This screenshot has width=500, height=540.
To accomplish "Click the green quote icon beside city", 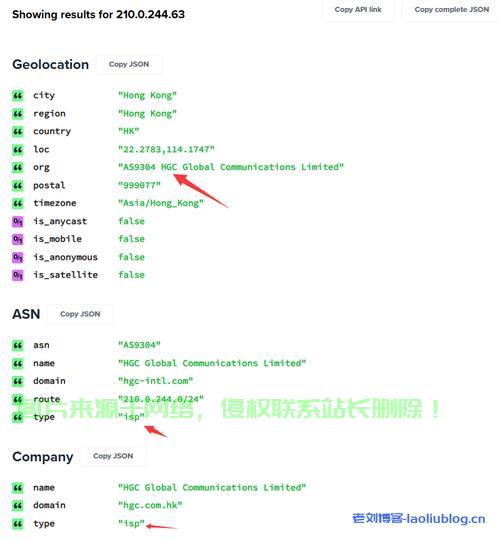I will click(18, 95).
